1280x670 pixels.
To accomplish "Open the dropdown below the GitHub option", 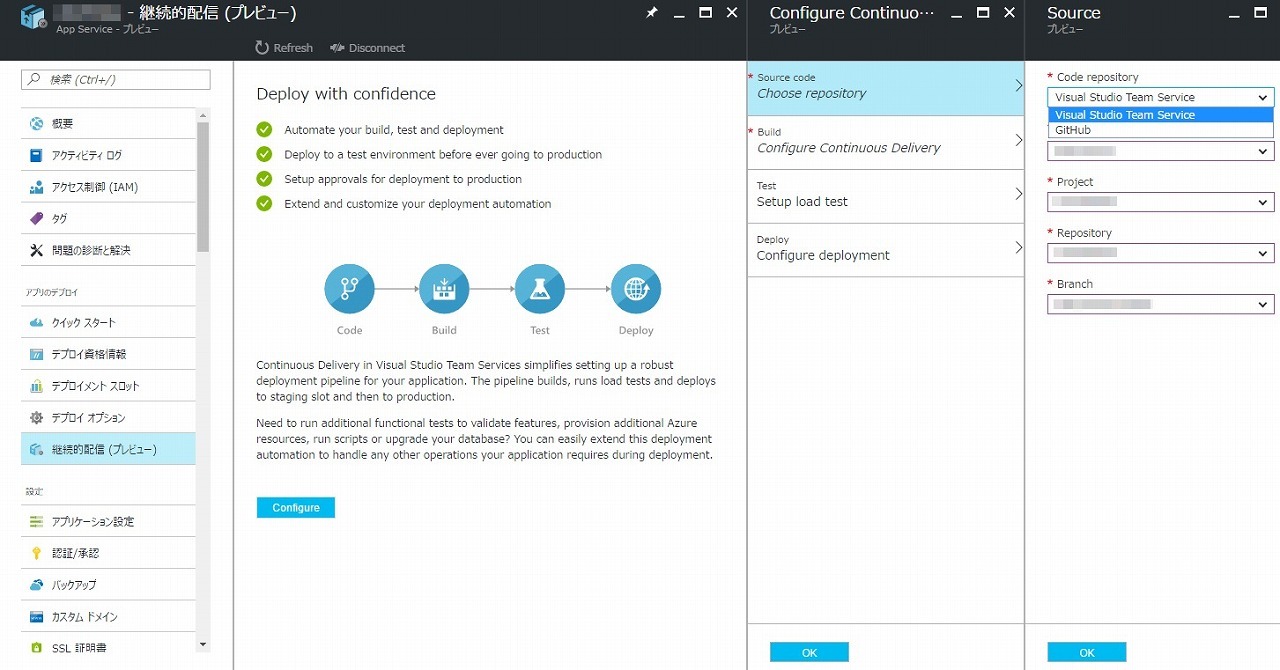I will (x=1161, y=151).
